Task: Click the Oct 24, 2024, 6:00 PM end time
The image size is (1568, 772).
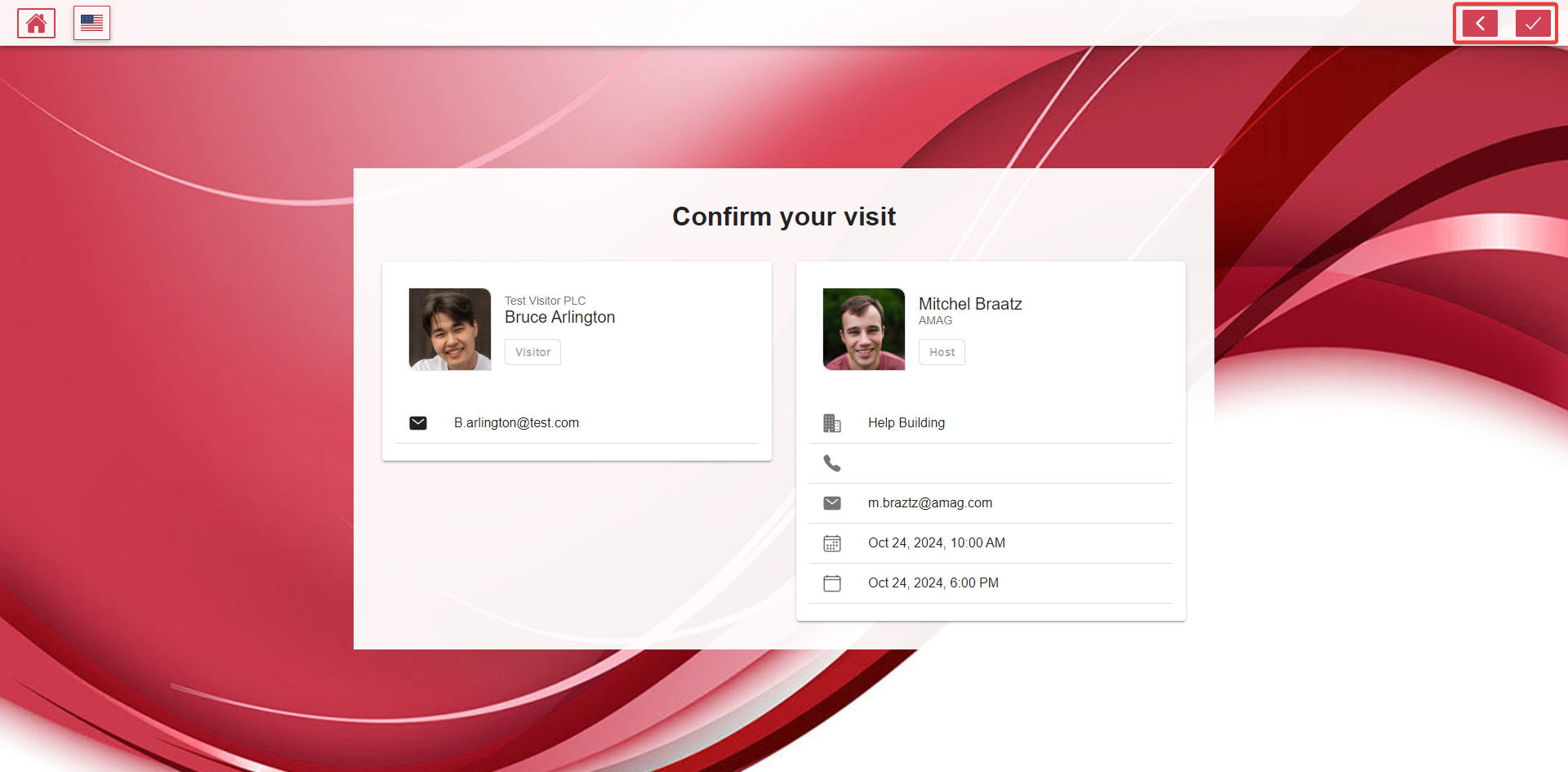Action: 933,583
